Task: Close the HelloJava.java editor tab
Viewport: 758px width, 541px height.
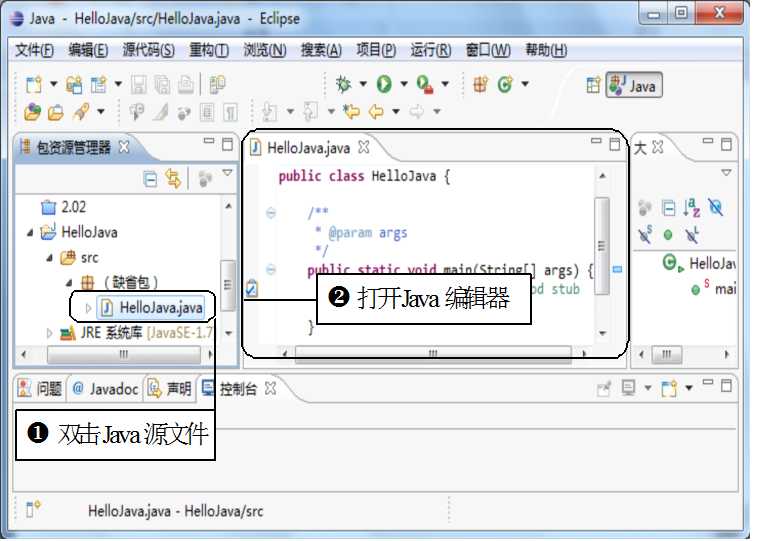Action: tap(364, 146)
